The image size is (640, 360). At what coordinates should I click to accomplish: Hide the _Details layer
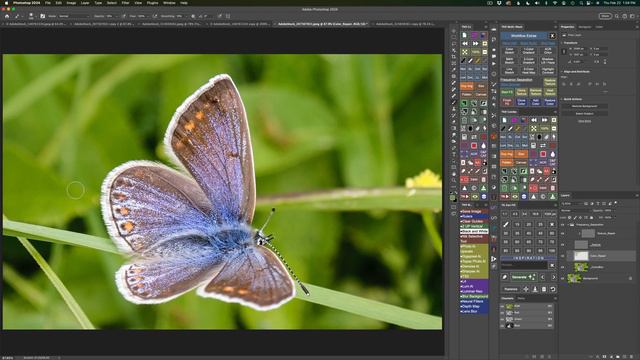(x=562, y=245)
